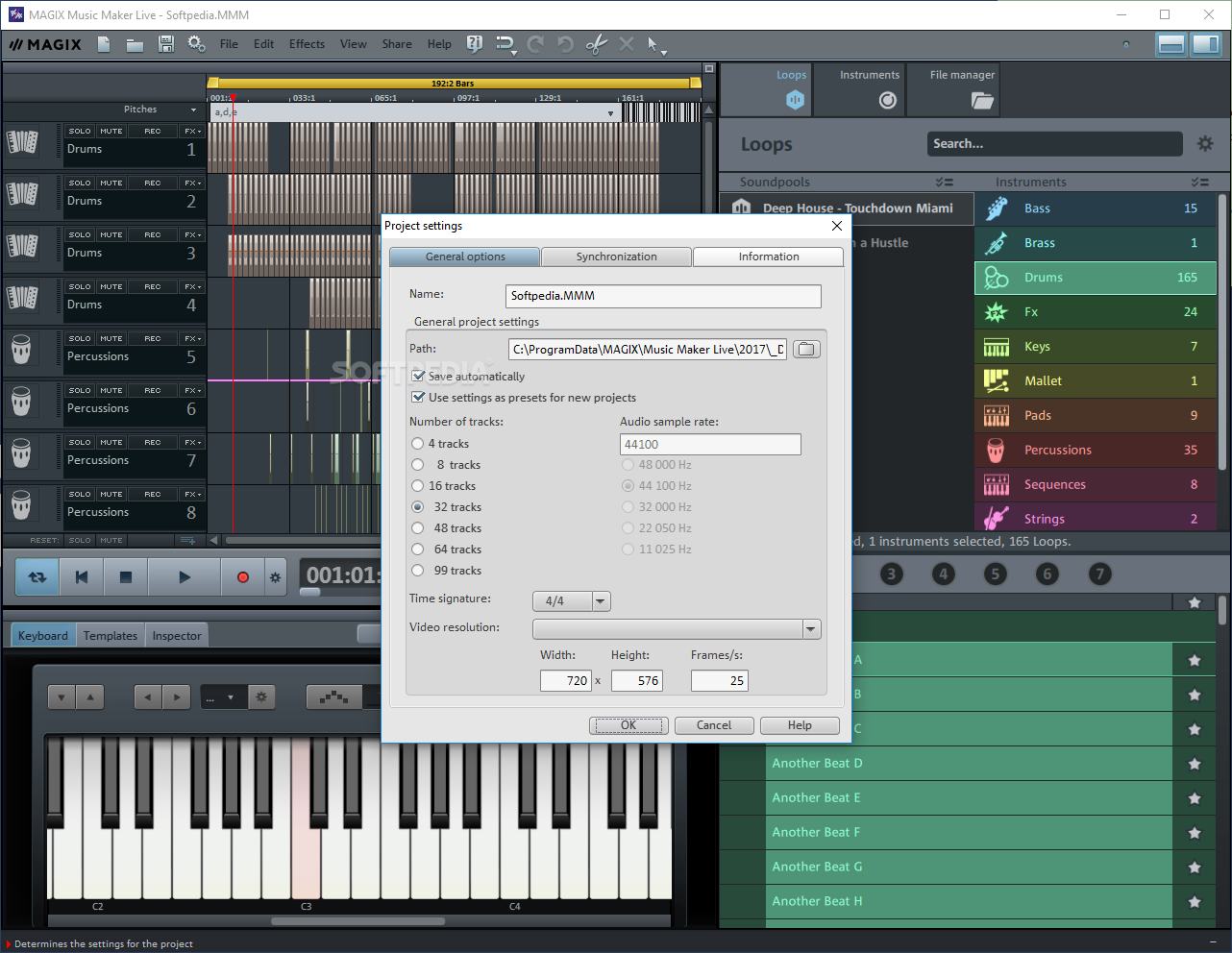
Task: Select the 4 tracks radio button
Action: [x=417, y=444]
